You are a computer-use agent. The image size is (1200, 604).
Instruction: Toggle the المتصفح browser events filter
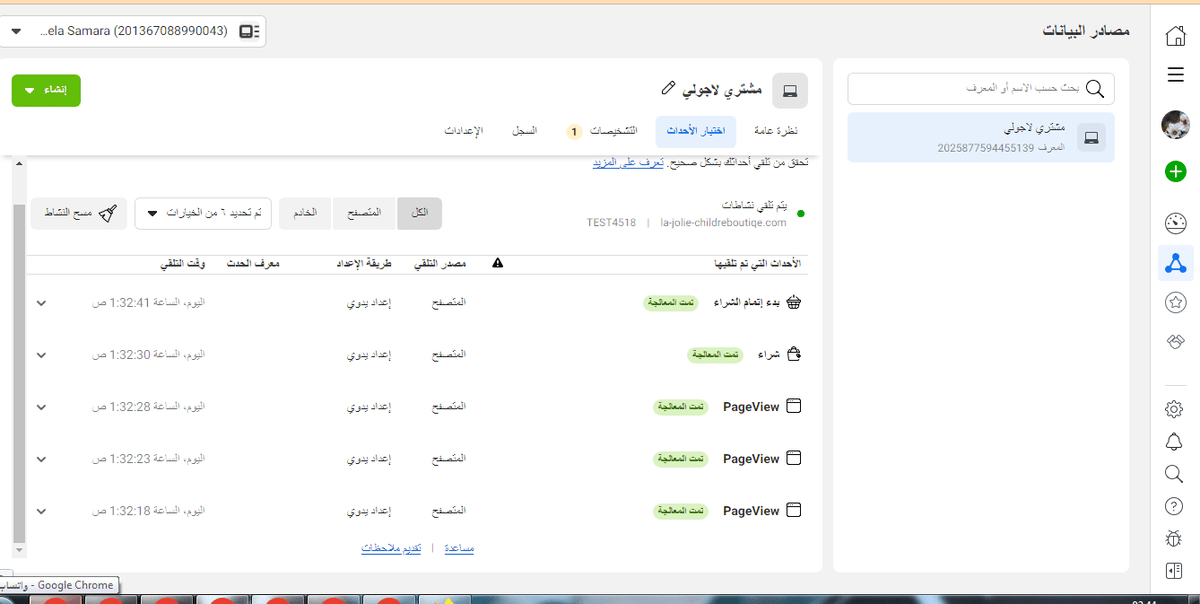[363, 213]
